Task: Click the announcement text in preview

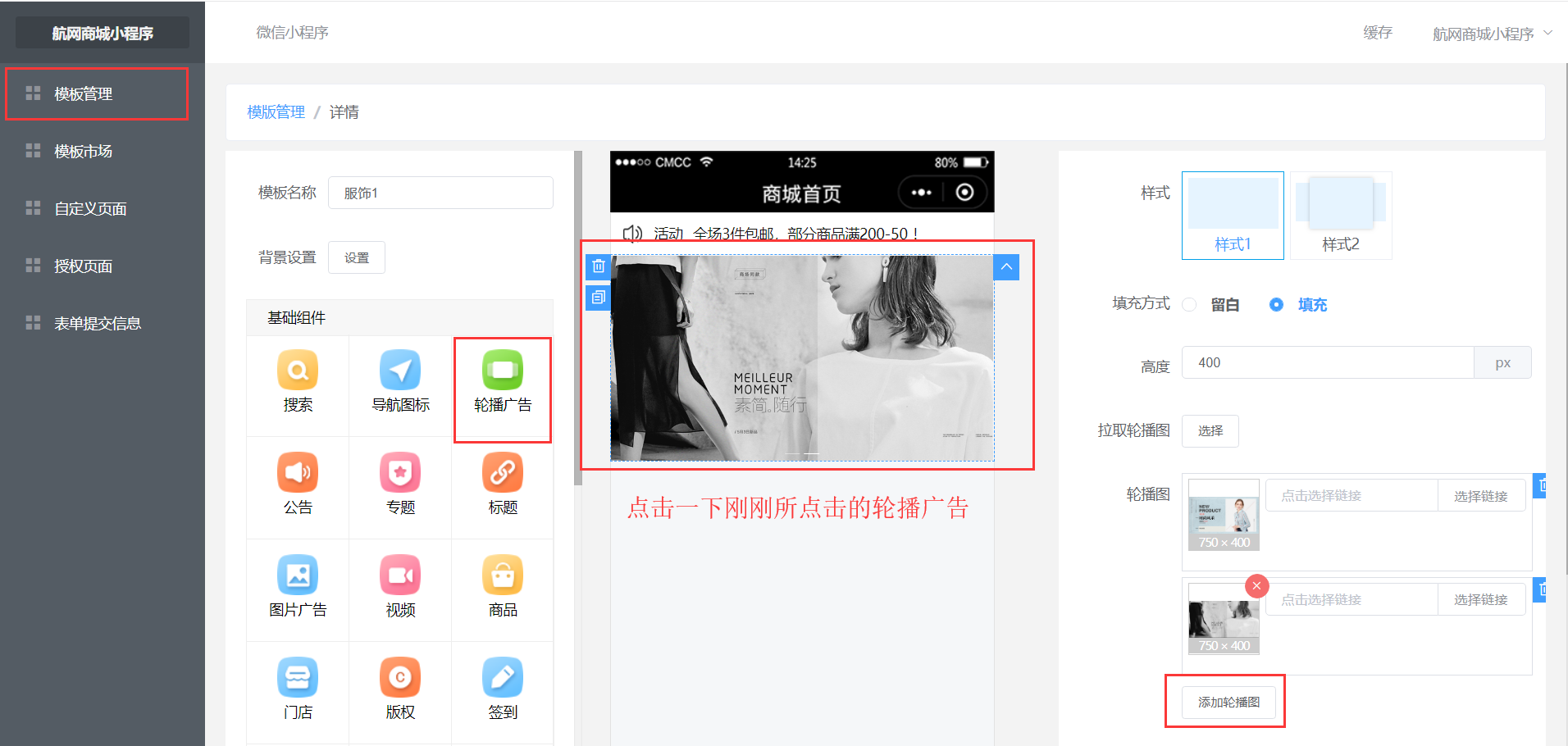Action: pos(786,234)
